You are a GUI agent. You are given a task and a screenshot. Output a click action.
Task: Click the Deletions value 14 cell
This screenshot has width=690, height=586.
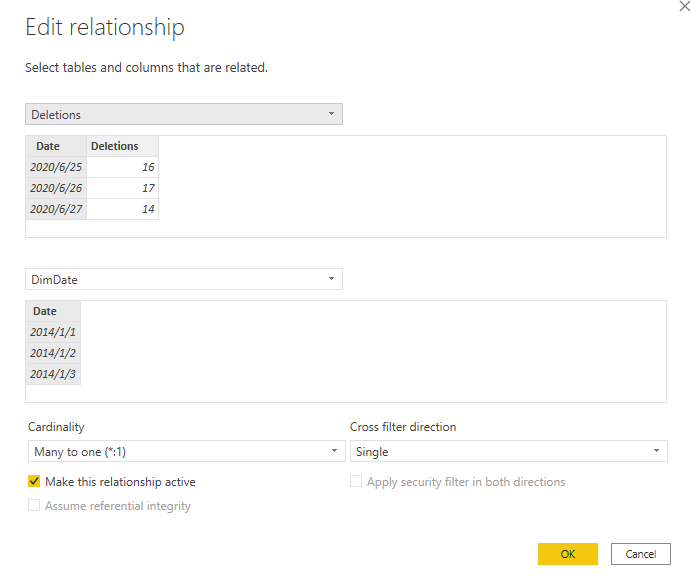pyautogui.click(x=123, y=209)
